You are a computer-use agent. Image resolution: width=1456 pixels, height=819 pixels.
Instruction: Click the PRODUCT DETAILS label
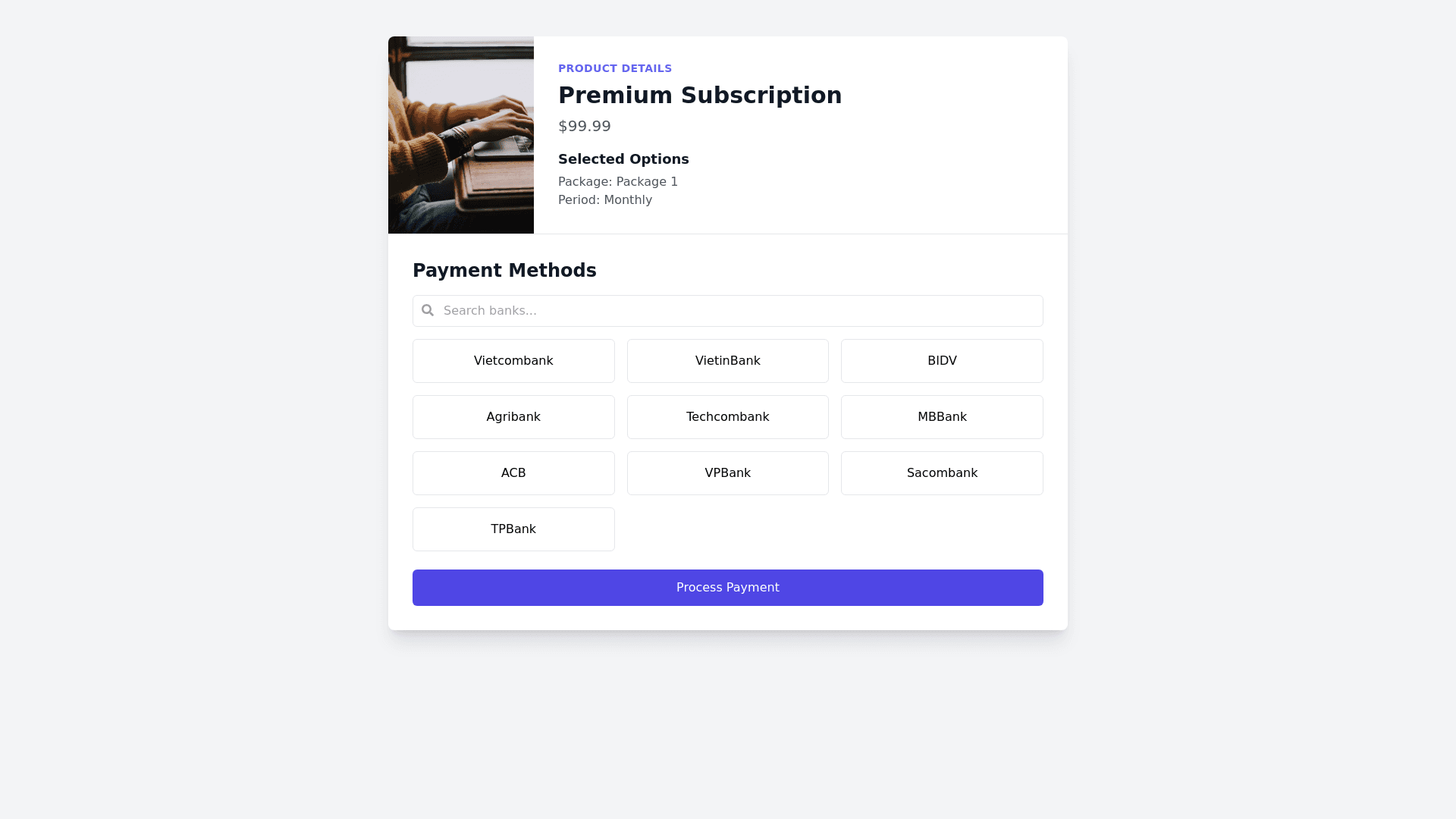pyautogui.click(x=614, y=68)
